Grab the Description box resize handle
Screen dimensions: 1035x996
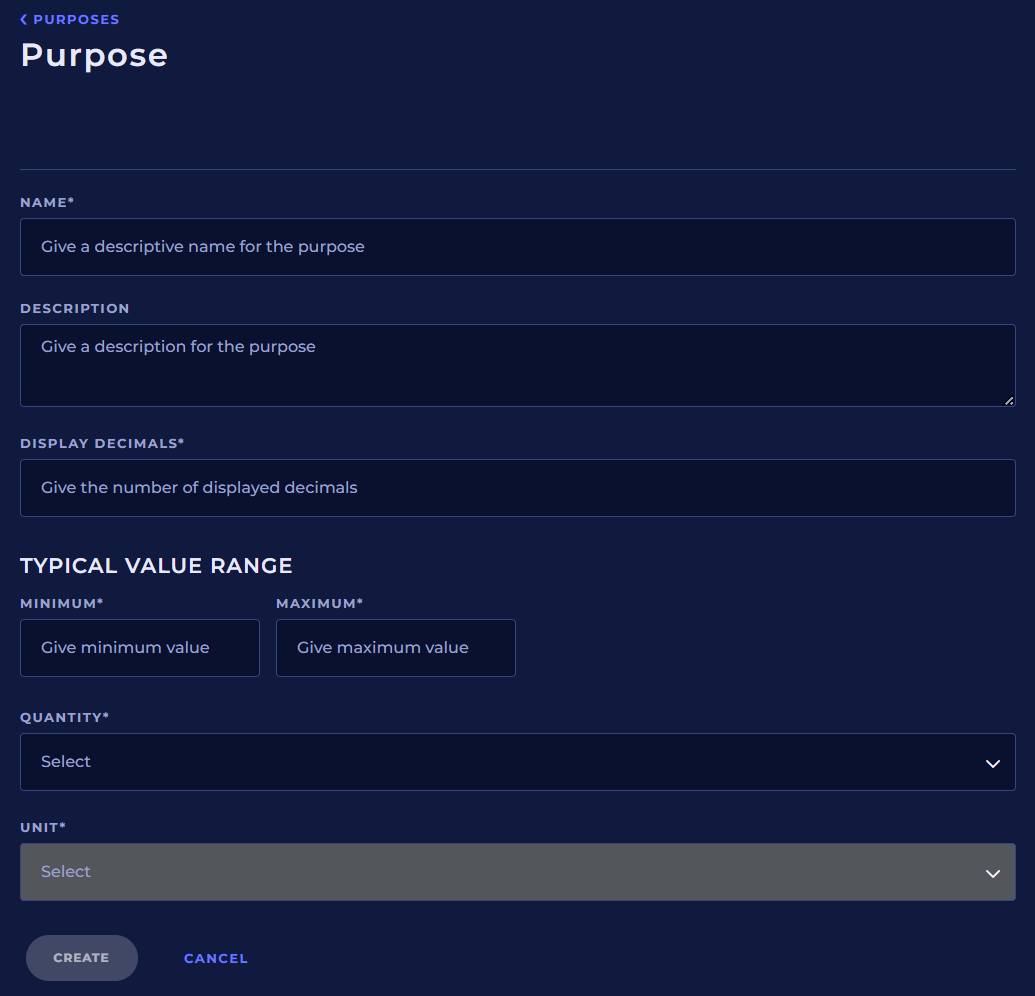pos(1008,400)
